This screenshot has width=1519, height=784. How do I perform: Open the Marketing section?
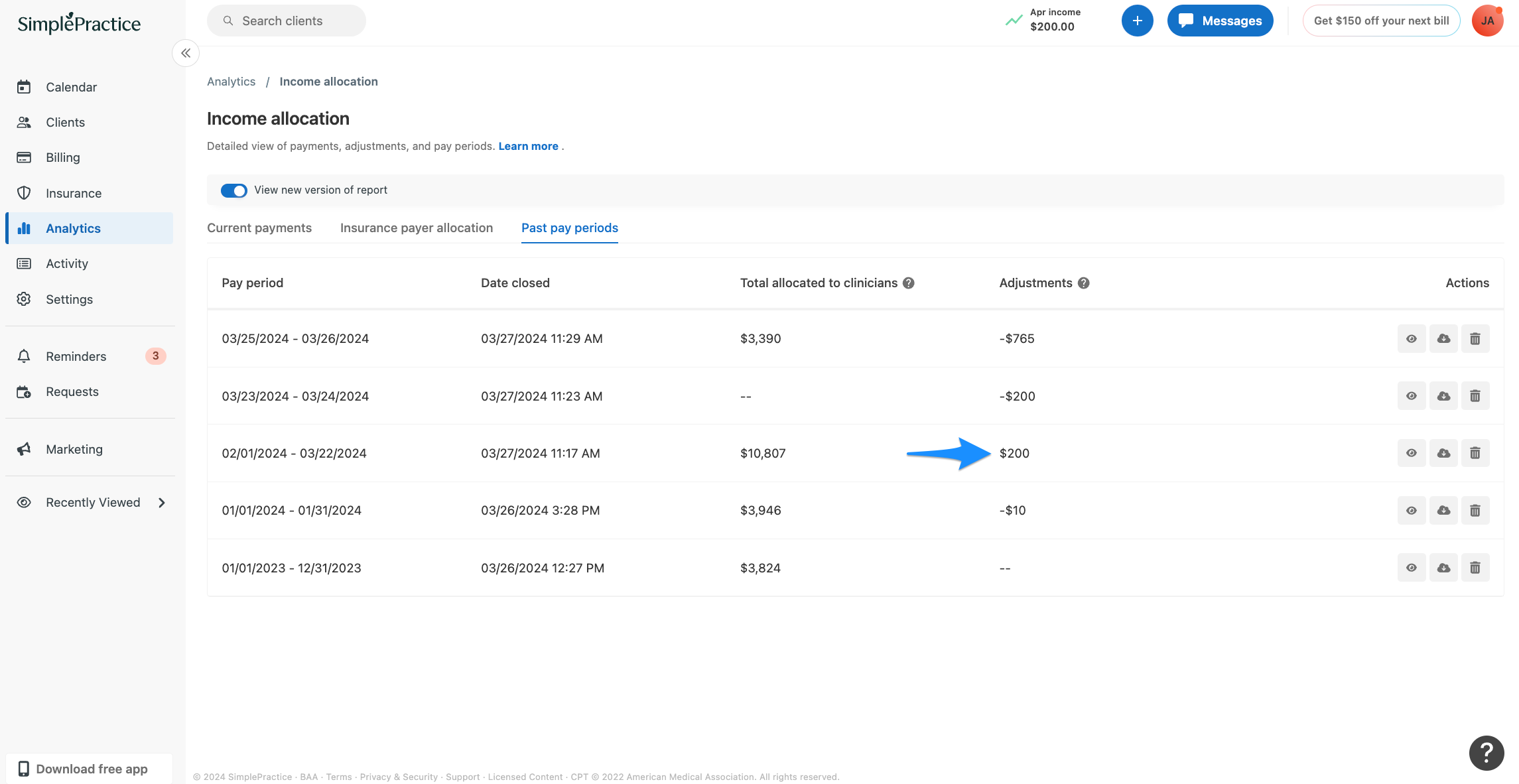pyautogui.click(x=89, y=449)
